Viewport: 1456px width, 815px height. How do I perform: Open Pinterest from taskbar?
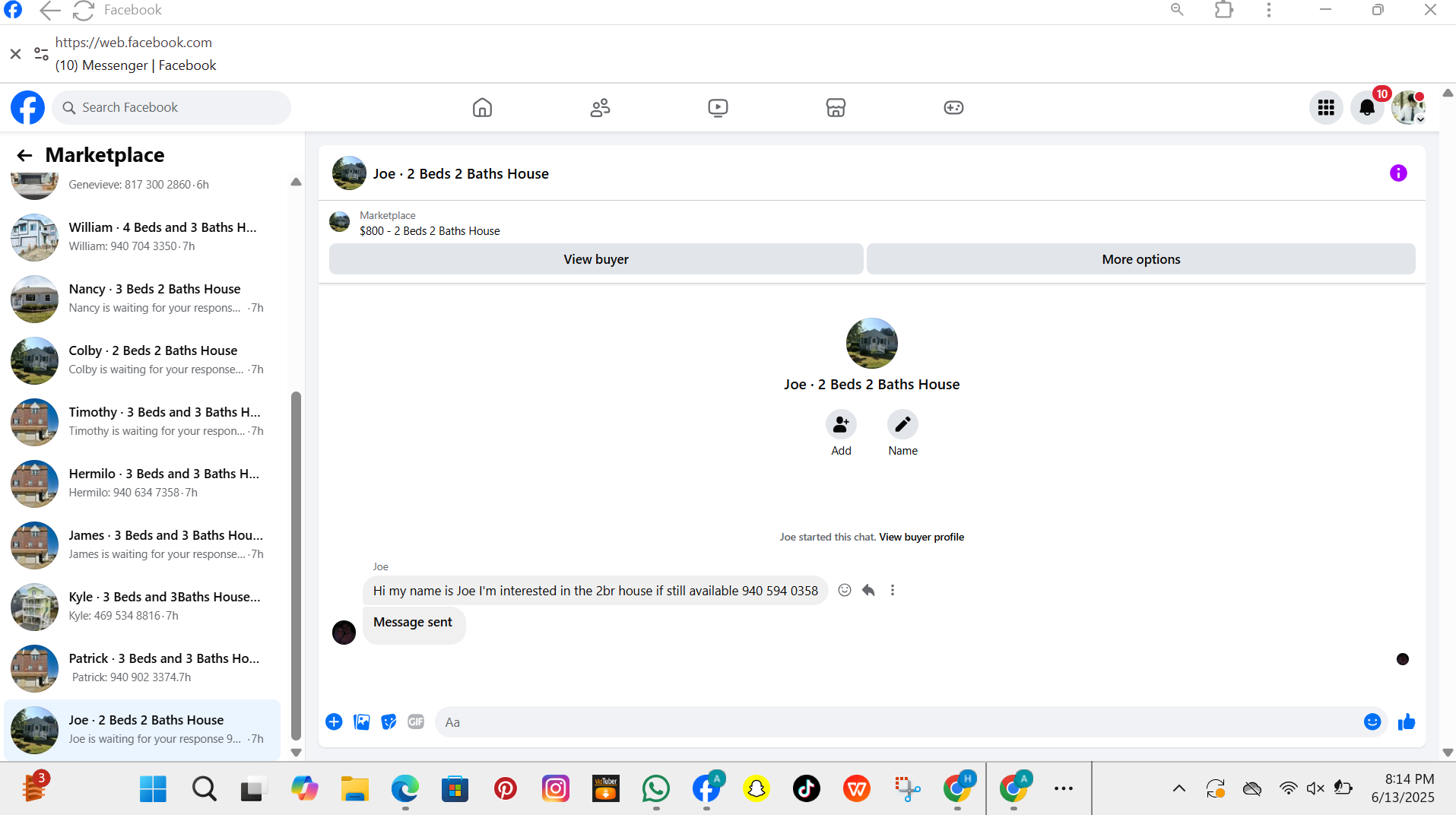coord(505,789)
